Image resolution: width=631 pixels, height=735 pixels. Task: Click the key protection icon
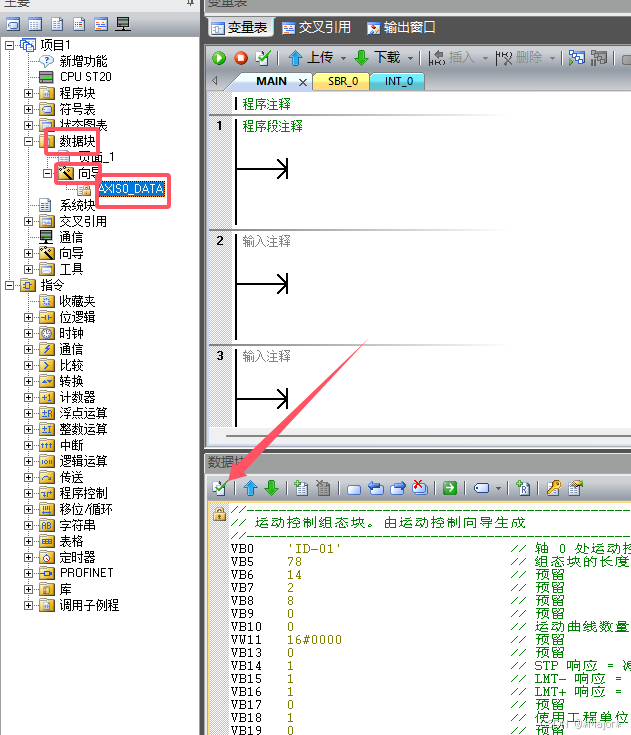point(554,488)
